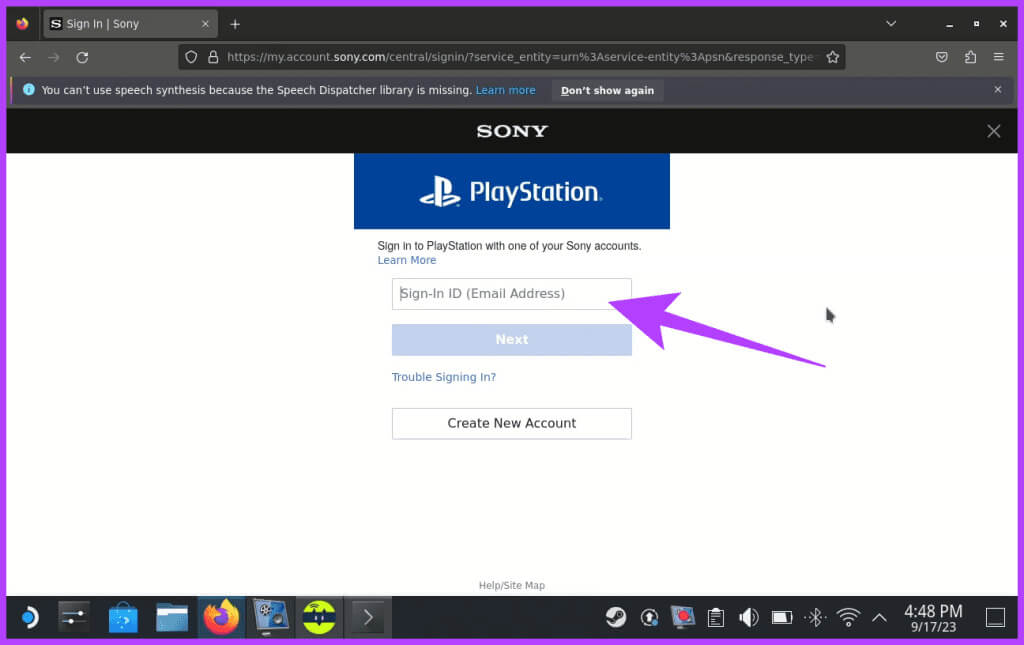Close the Sign In | Sony tab
Viewport: 1024px width, 645px height.
[x=205, y=24]
